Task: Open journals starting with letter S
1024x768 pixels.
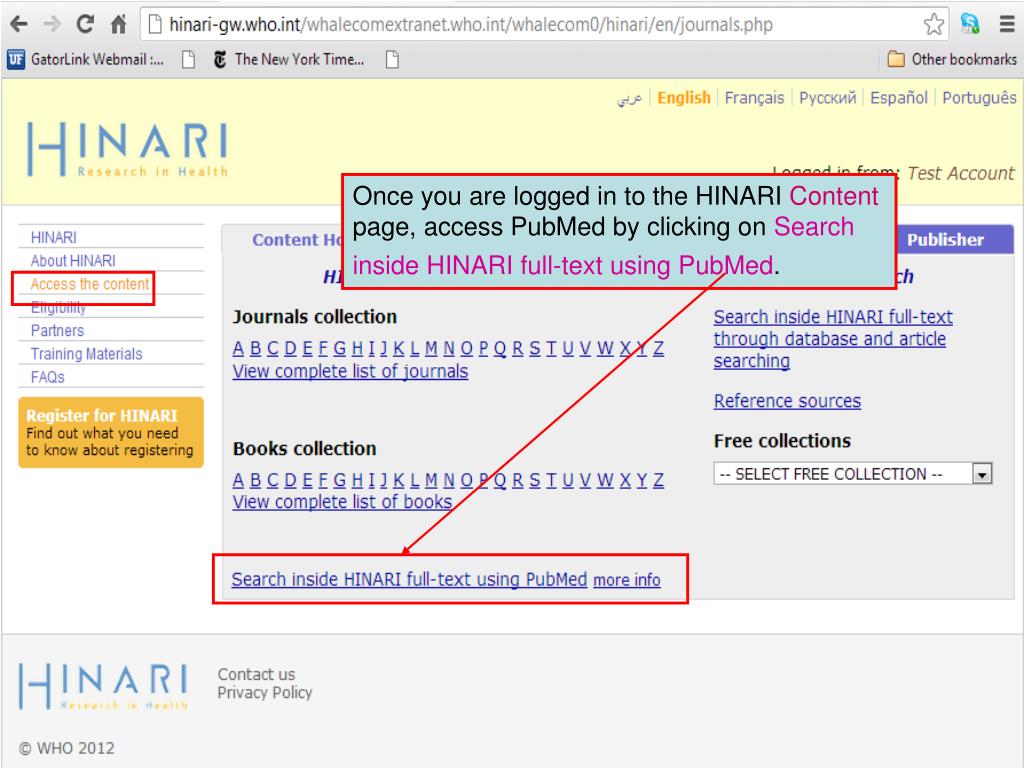Action: pos(534,349)
